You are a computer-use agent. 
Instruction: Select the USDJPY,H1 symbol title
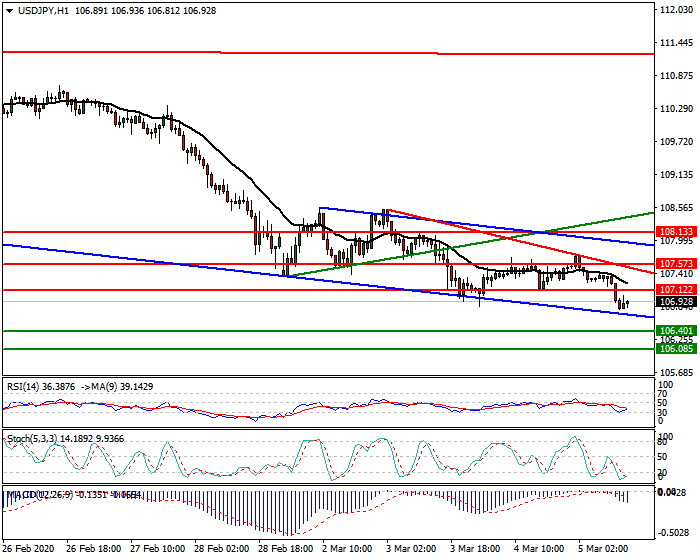[43, 11]
